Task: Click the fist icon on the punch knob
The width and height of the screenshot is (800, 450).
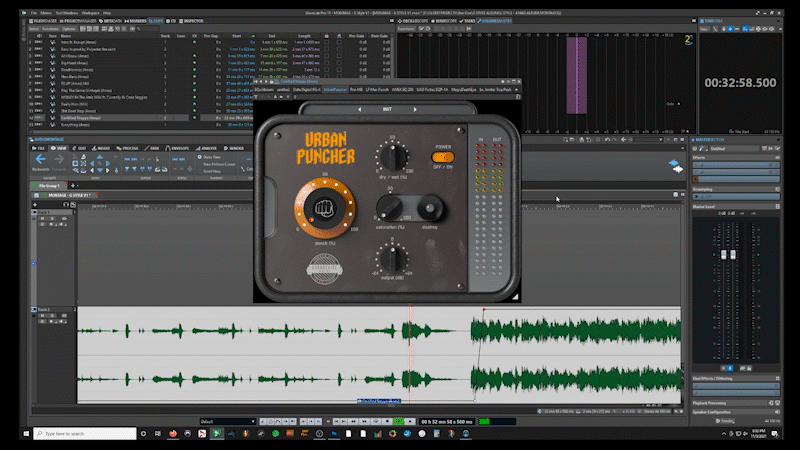Action: coord(323,208)
